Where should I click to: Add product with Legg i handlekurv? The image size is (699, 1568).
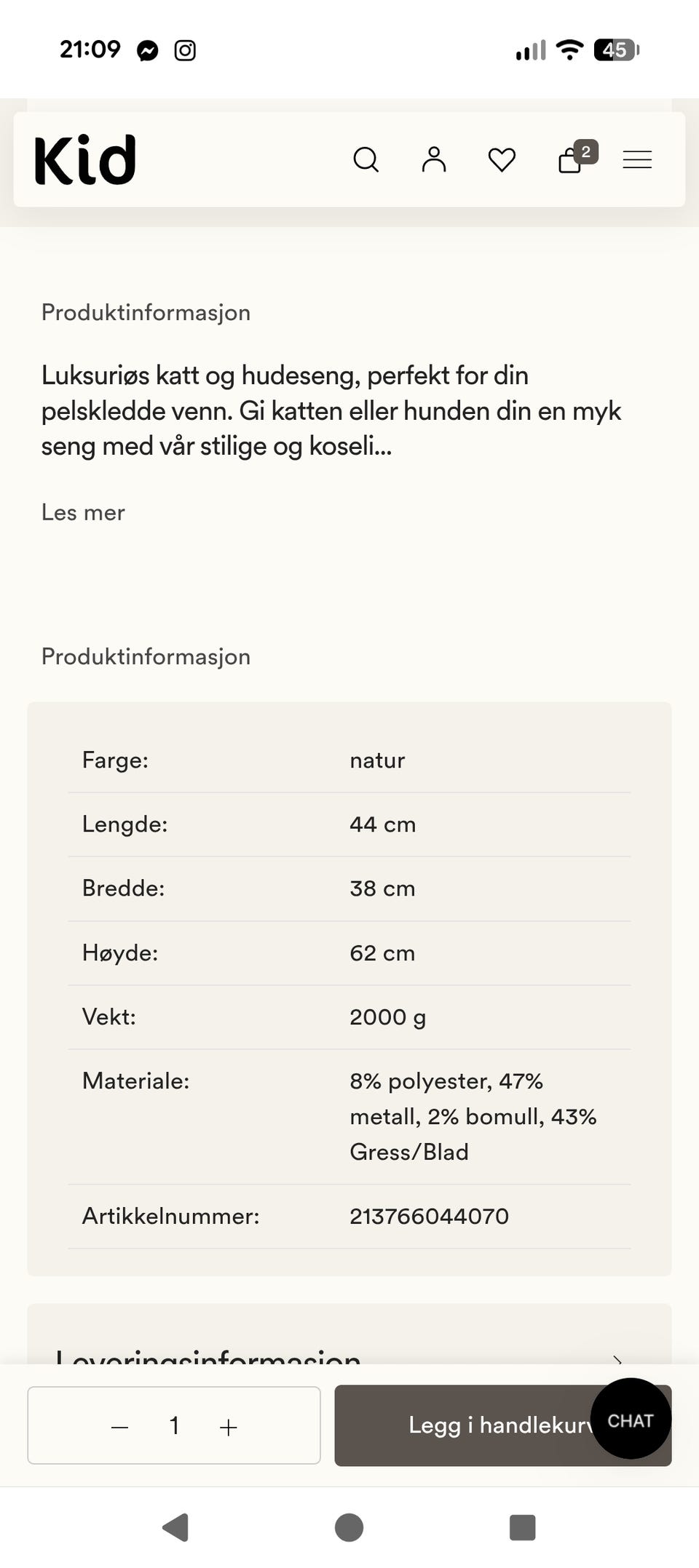click(x=502, y=1425)
